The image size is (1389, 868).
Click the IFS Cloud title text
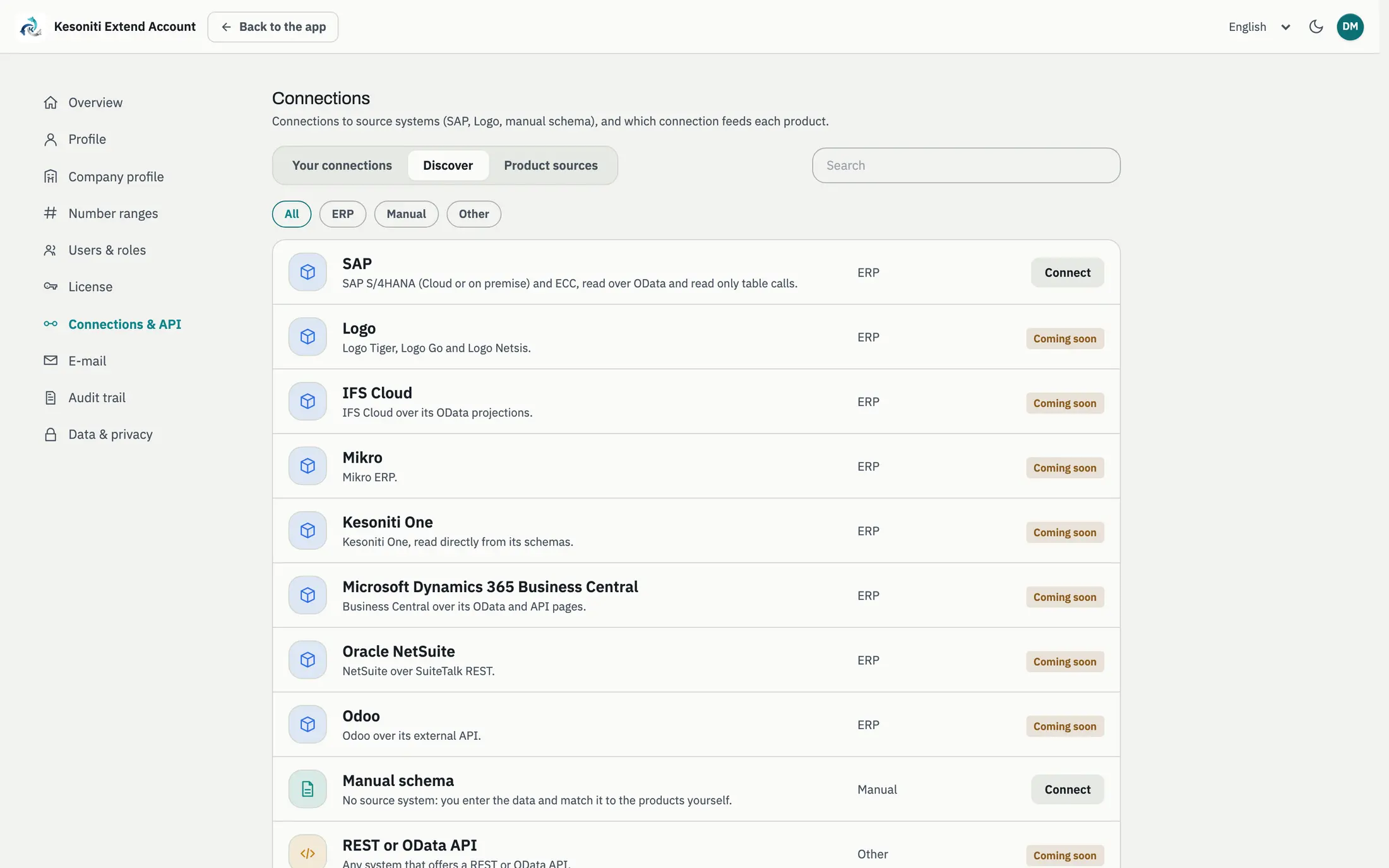click(x=377, y=393)
